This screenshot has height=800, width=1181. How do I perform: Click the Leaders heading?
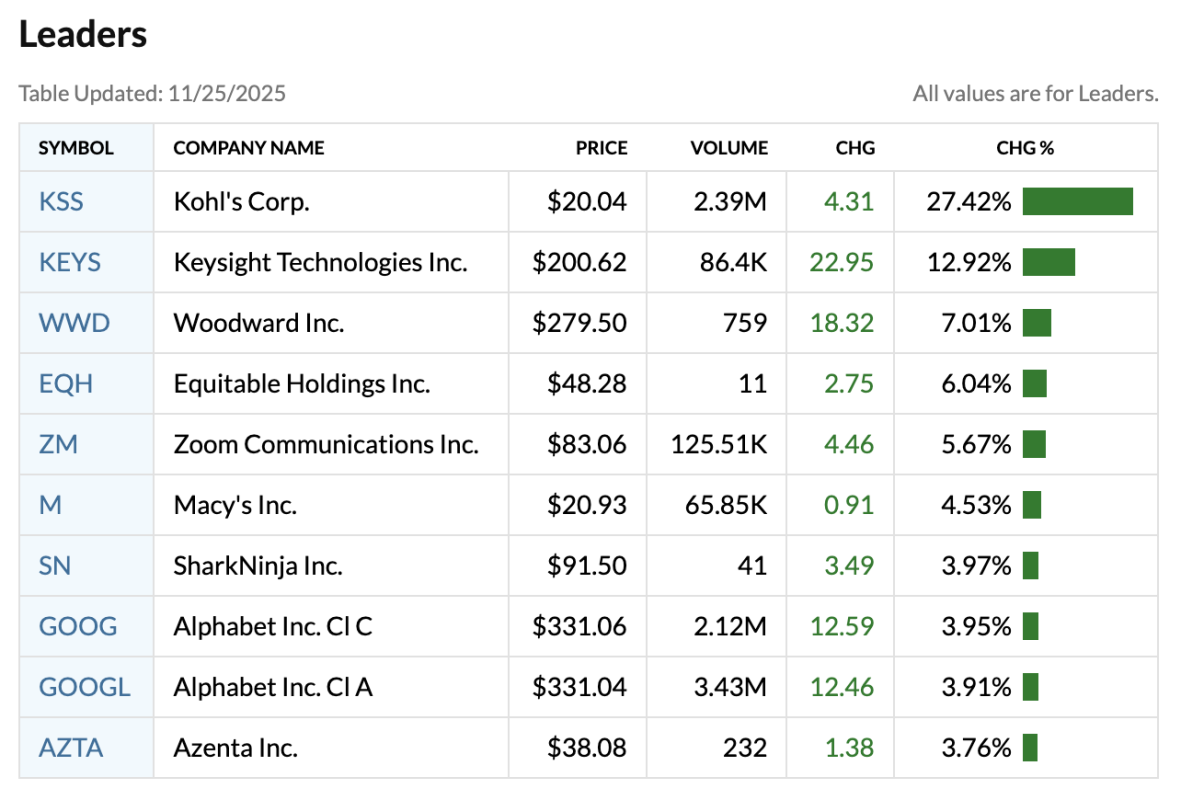(x=83, y=35)
